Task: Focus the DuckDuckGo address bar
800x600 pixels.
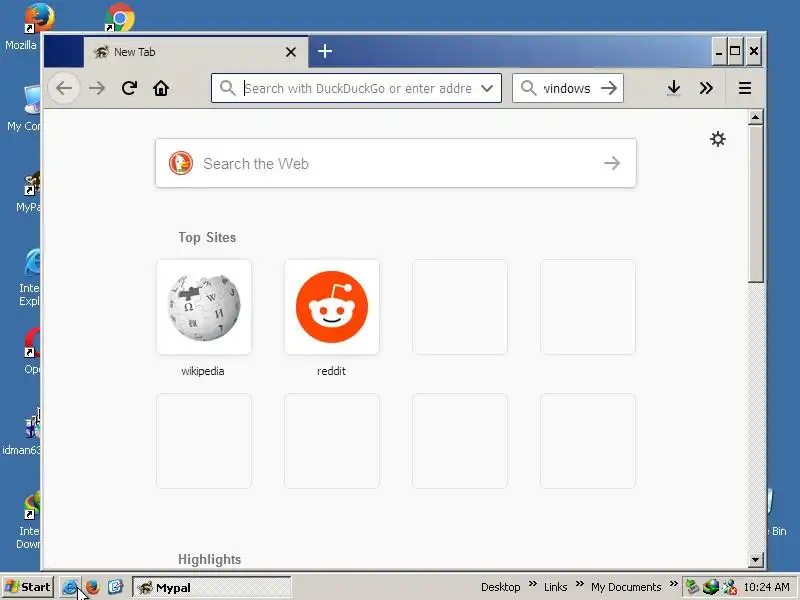Action: (x=357, y=88)
